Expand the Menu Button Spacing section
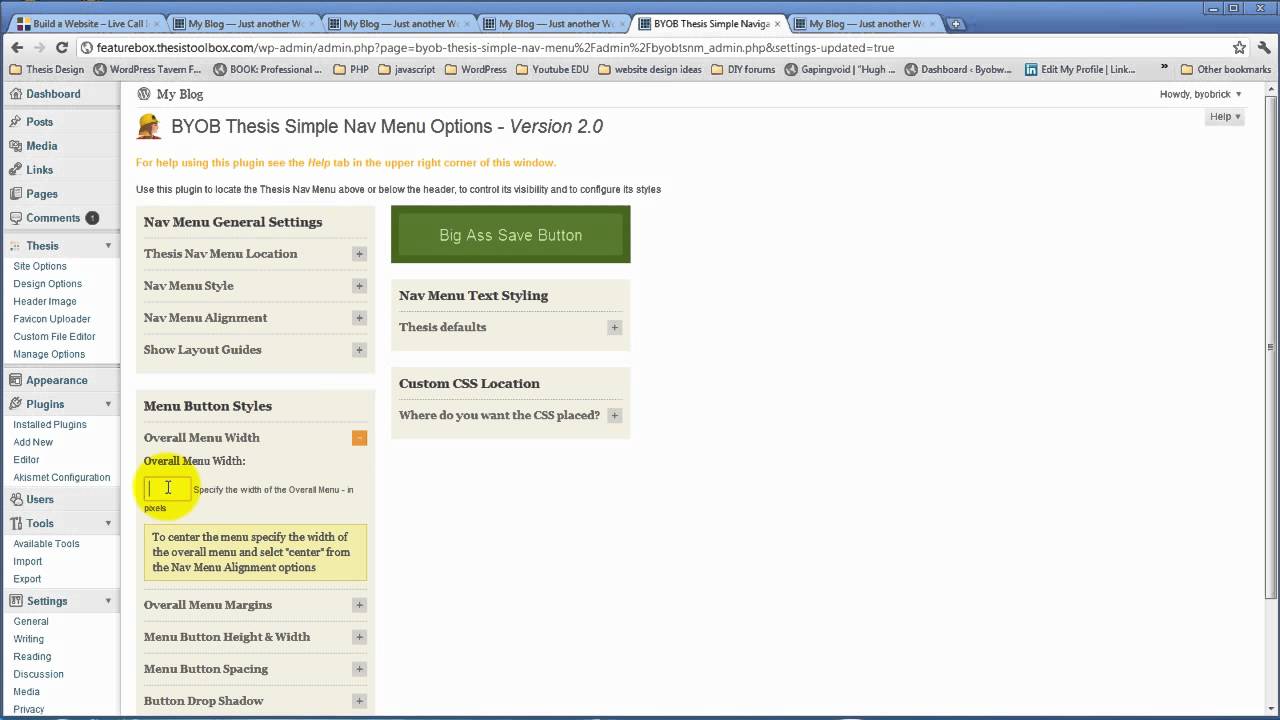The image size is (1280, 720). pos(359,669)
